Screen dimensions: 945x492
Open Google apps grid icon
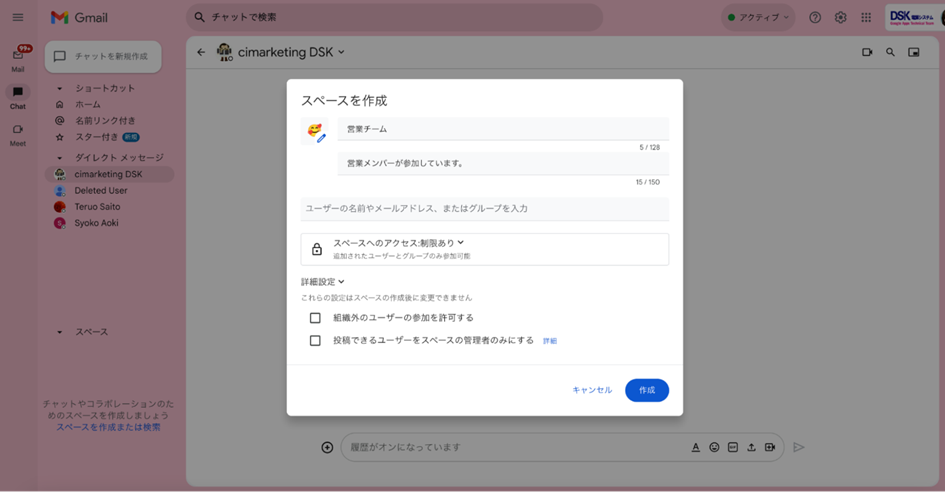(866, 18)
